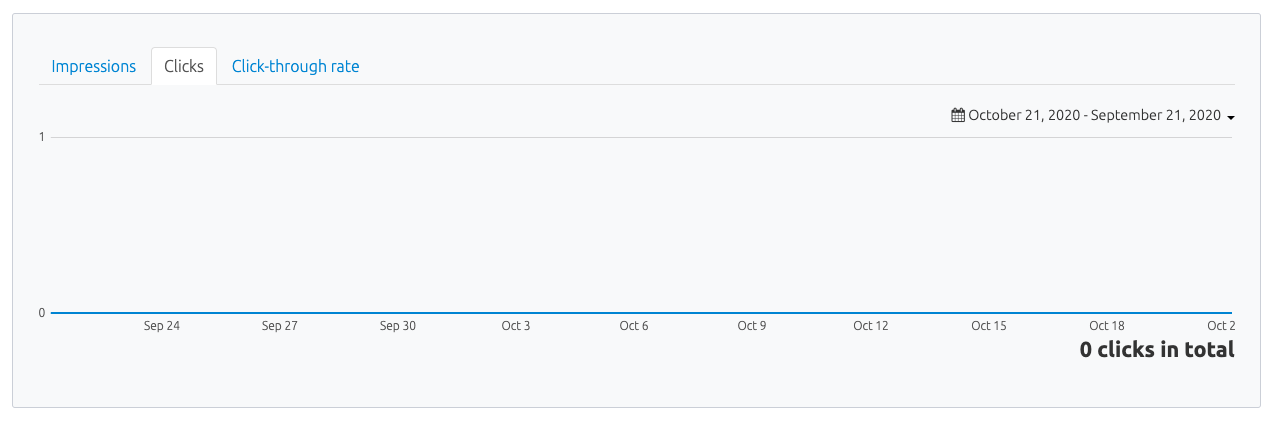
Task: Open the Click-through rate tab
Action: click(295, 66)
